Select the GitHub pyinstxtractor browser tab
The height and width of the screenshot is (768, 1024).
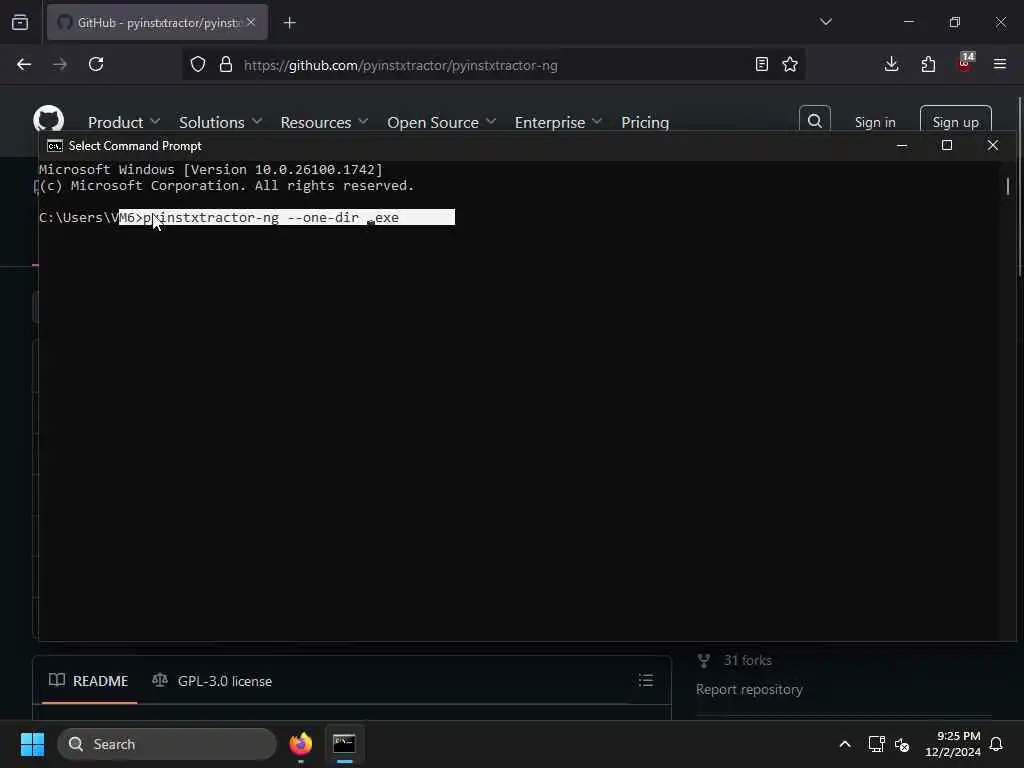[x=157, y=22]
